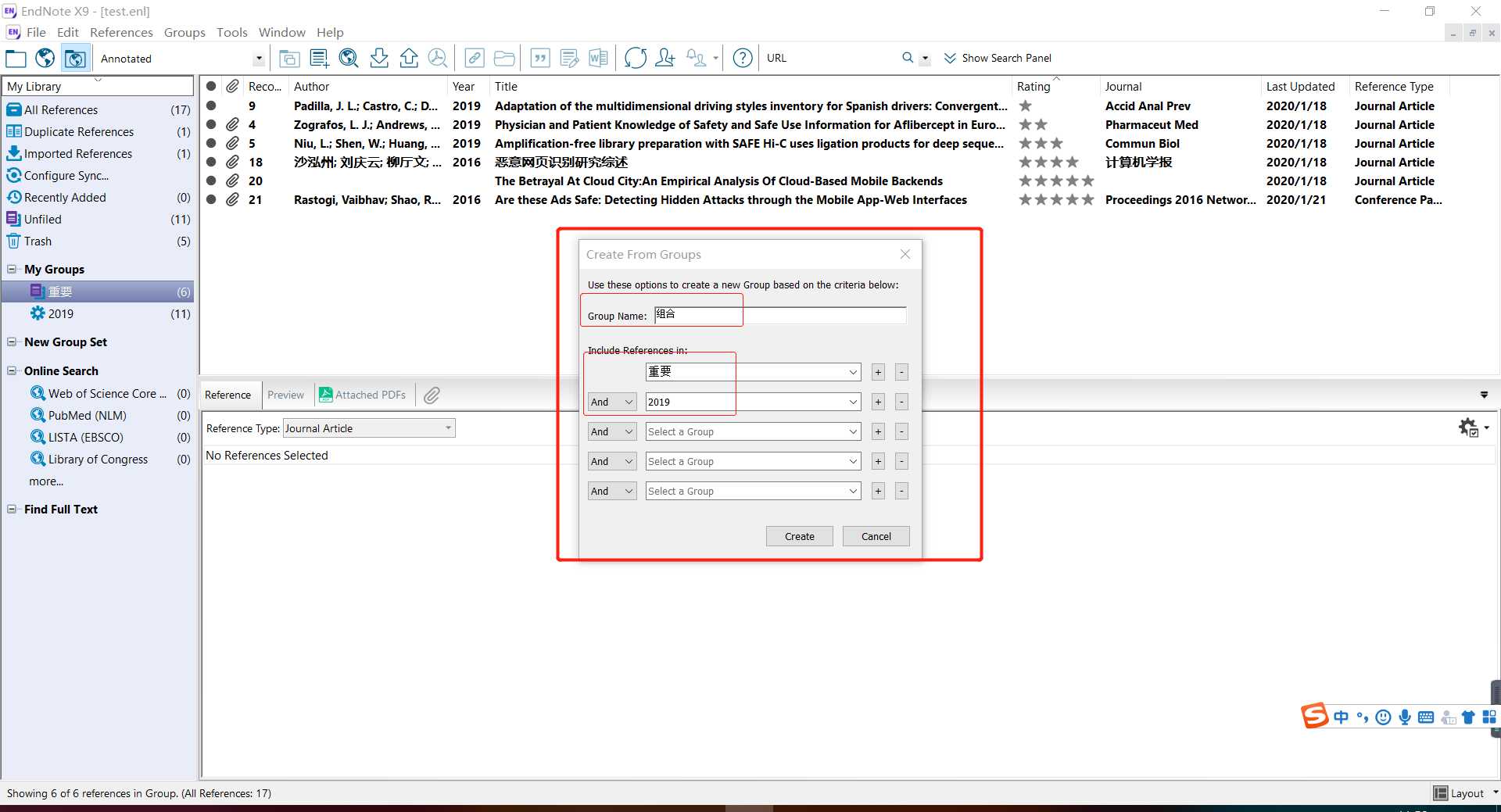The image size is (1501, 812).
Task: Toggle read status dot for record 21
Action: pyautogui.click(x=211, y=199)
